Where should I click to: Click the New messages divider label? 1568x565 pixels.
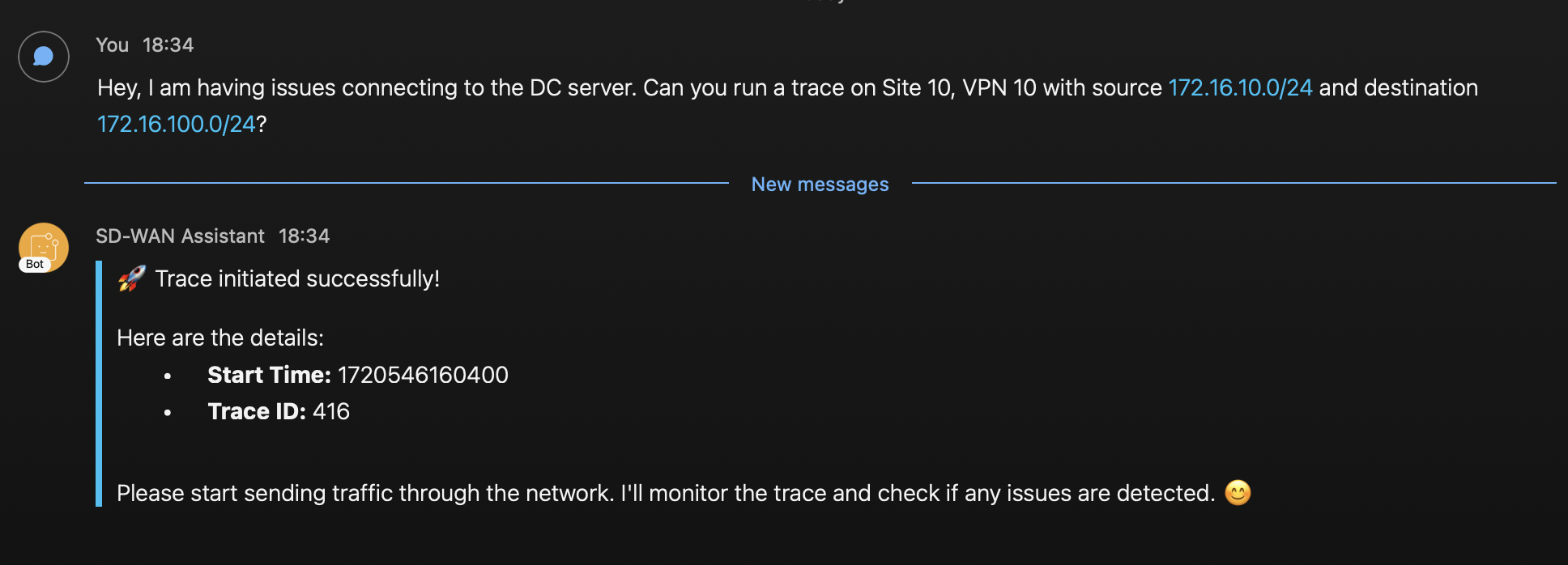pos(820,185)
